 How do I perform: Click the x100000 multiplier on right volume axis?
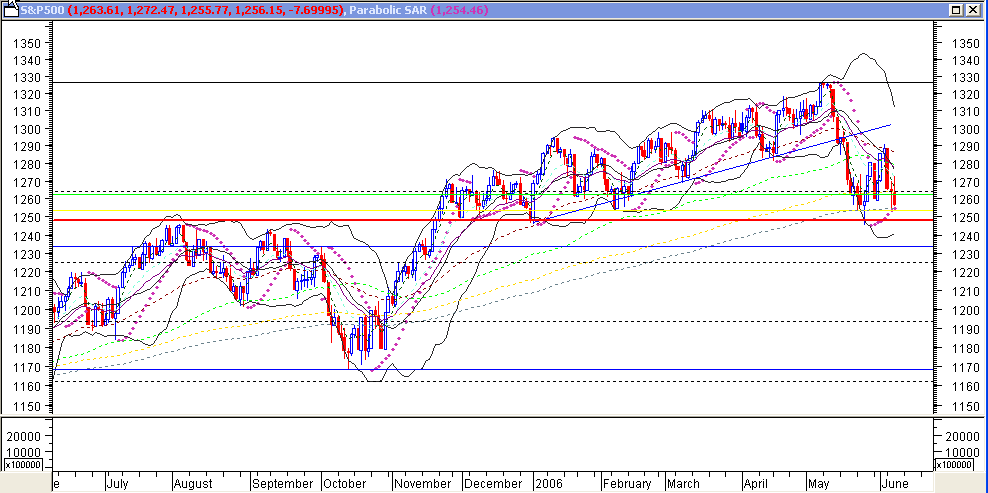click(955, 465)
